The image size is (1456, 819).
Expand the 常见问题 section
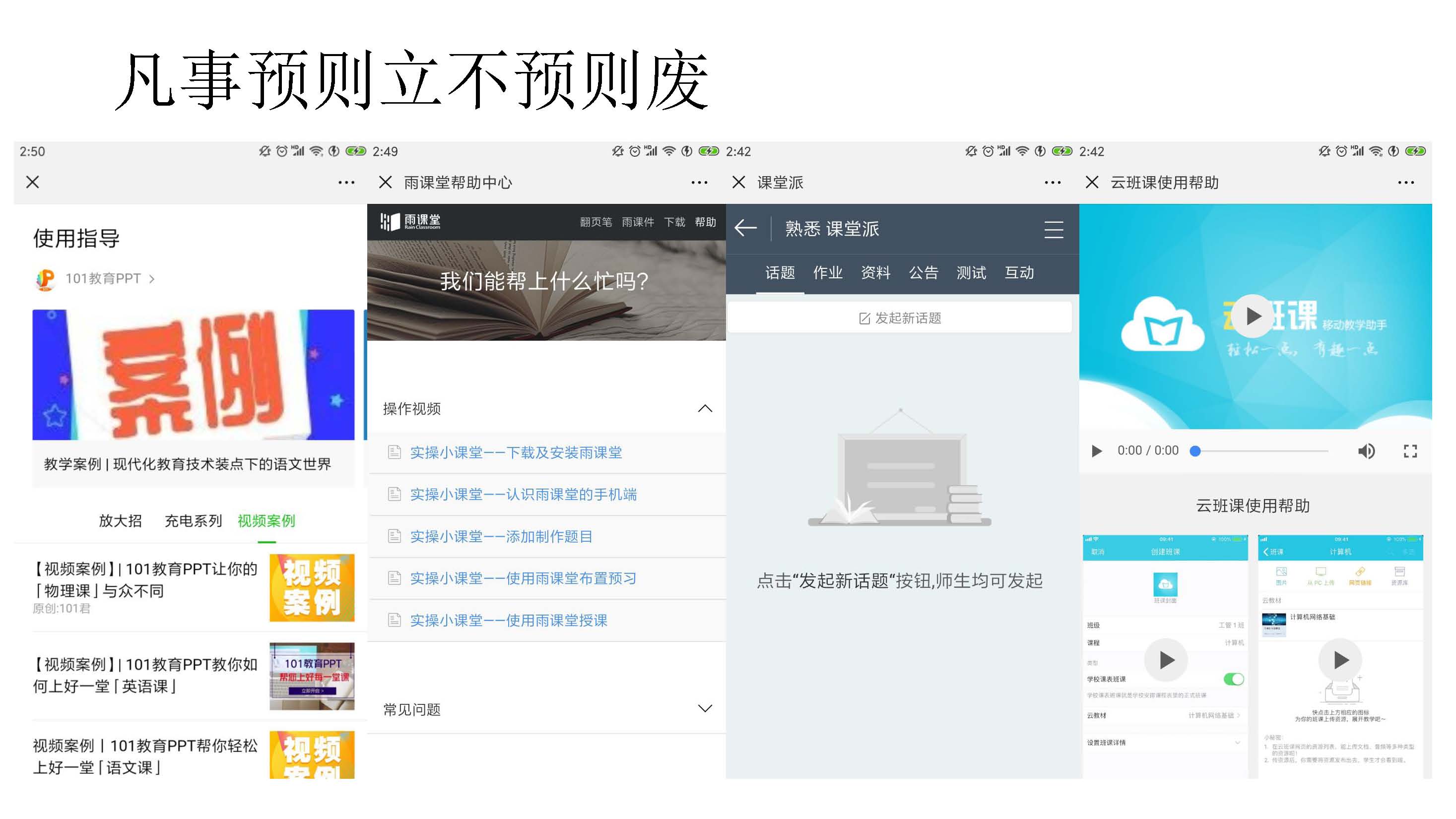705,709
